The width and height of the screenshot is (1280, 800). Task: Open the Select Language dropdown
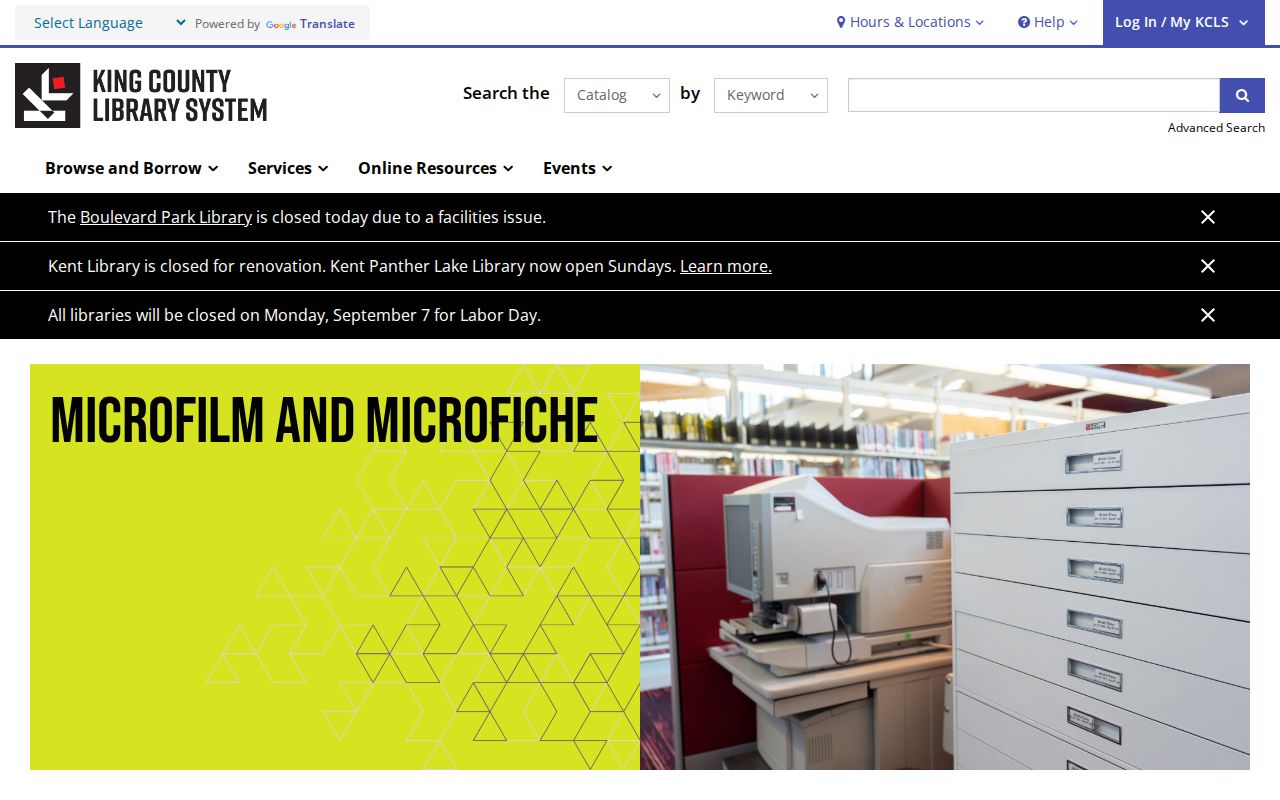pyautogui.click(x=108, y=23)
